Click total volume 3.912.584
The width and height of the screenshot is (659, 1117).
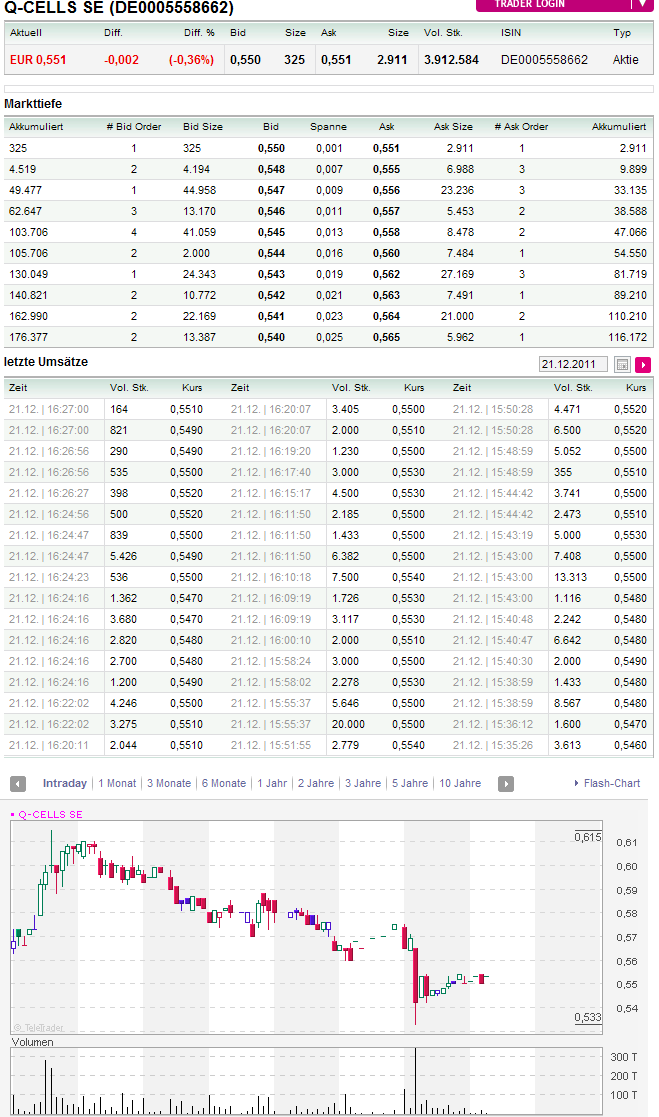[x=451, y=60]
